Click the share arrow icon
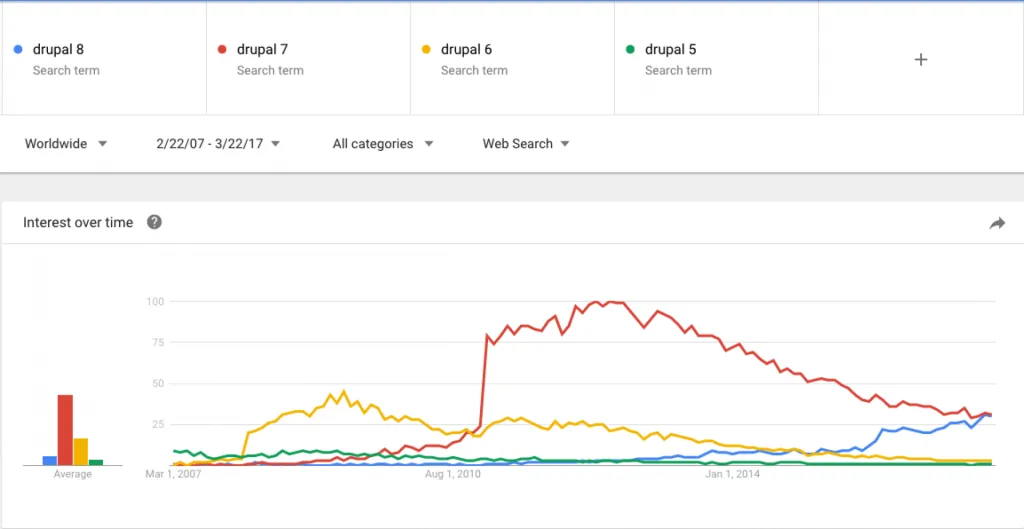This screenshot has width=1024, height=529. [997, 223]
